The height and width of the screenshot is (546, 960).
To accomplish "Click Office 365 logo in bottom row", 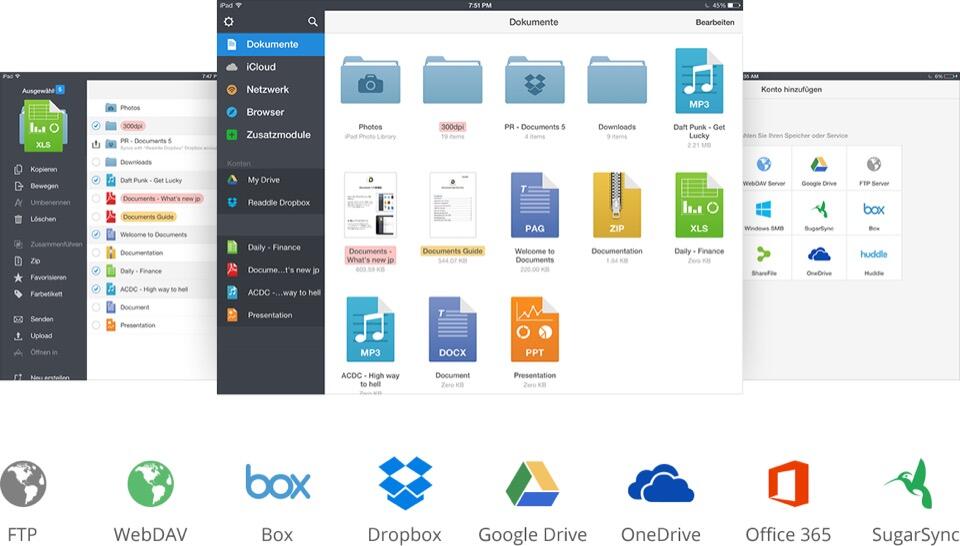I will coord(788,484).
